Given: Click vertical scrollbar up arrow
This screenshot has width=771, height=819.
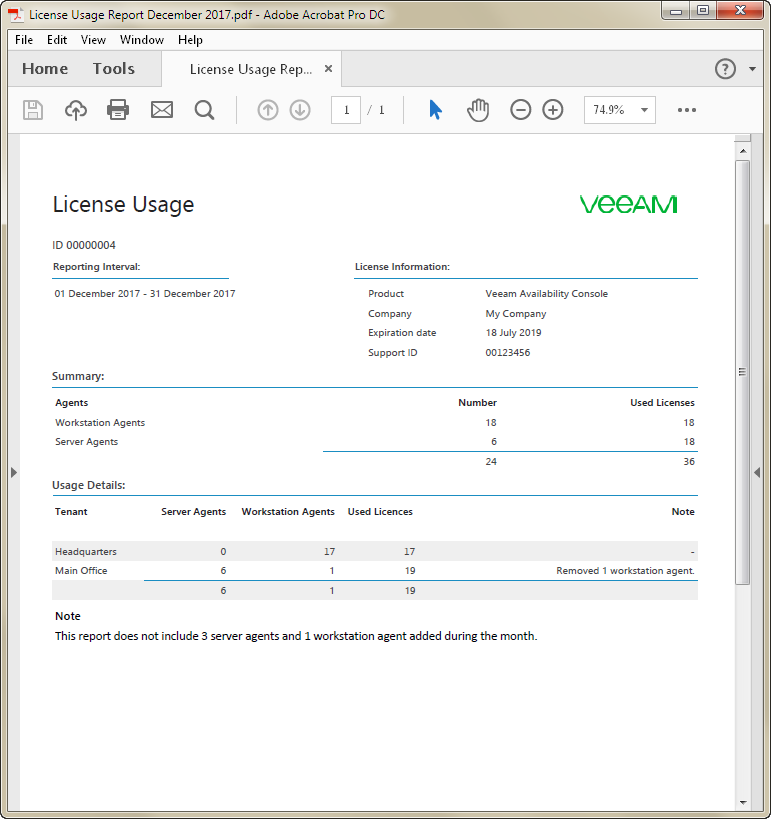Looking at the screenshot, I should pos(743,151).
